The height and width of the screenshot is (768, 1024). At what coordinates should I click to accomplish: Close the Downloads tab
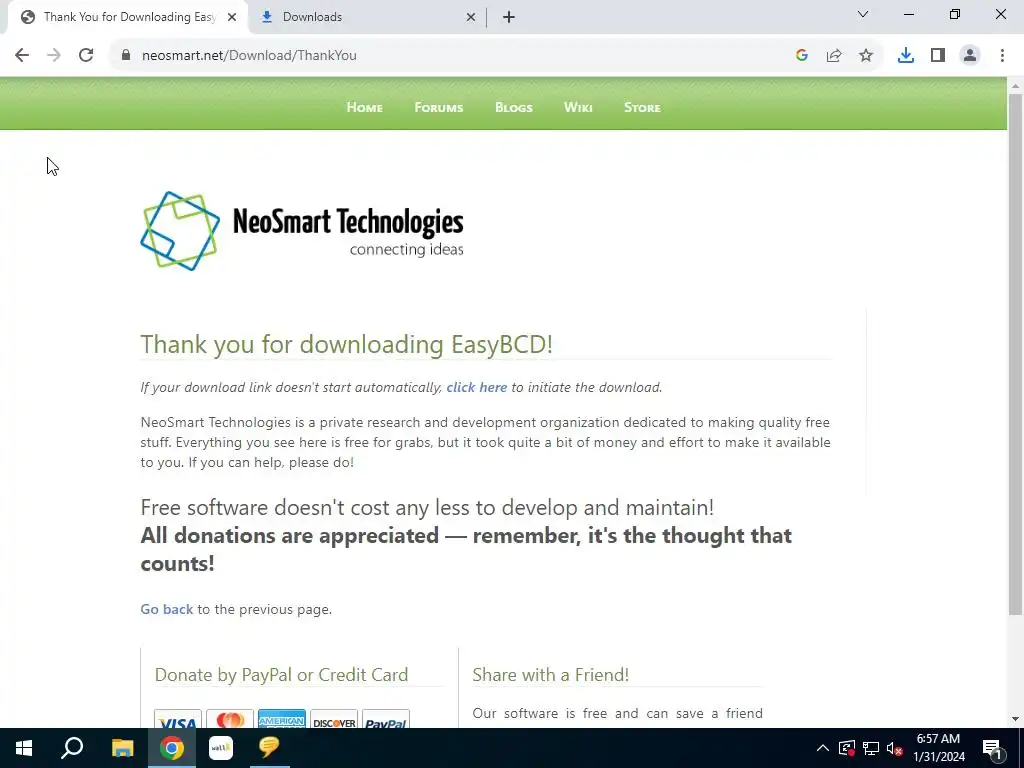coord(471,17)
